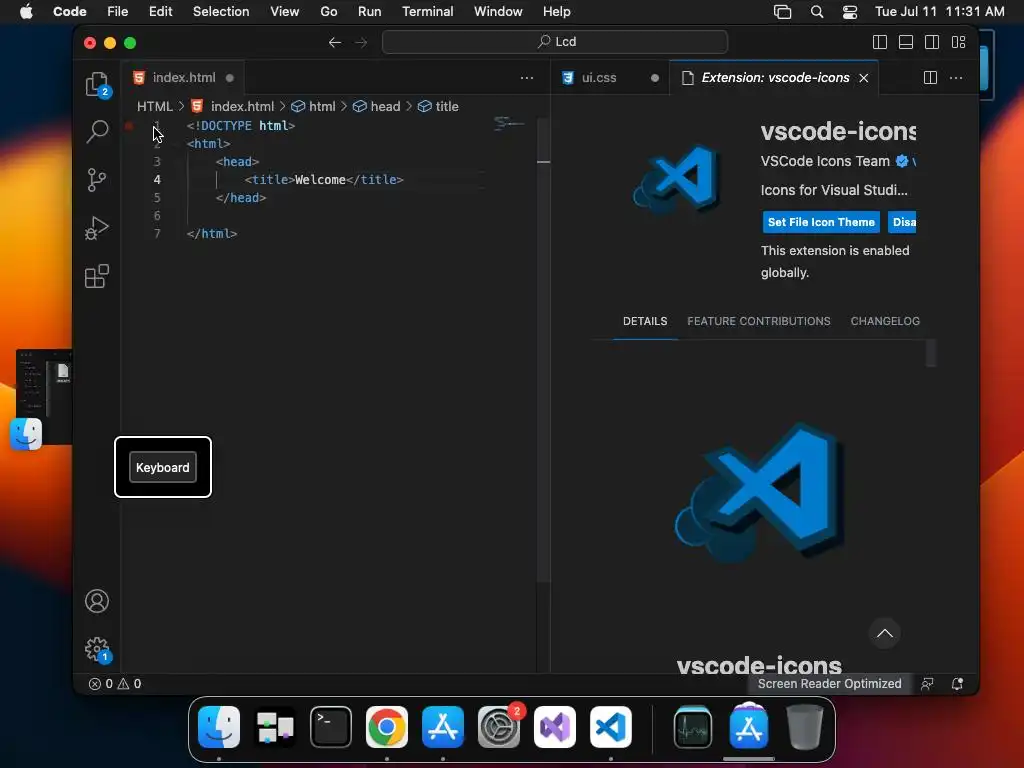Toggle the primary side bar layout icon
The height and width of the screenshot is (768, 1024).
[880, 42]
